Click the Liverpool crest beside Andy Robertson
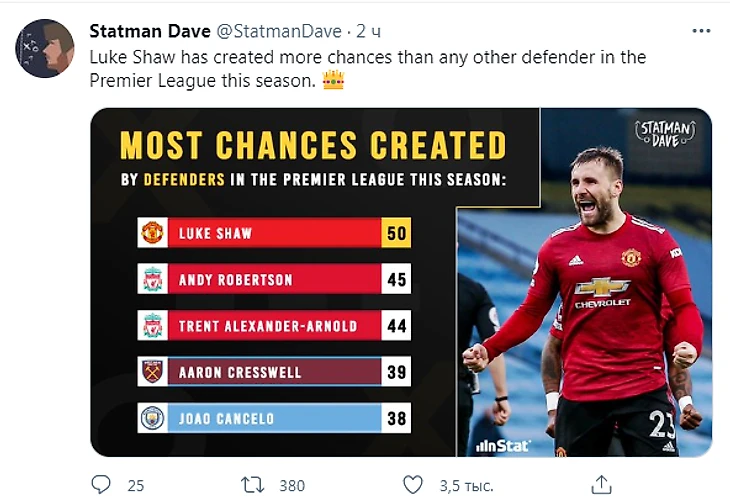This screenshot has width=730, height=502. 152,279
